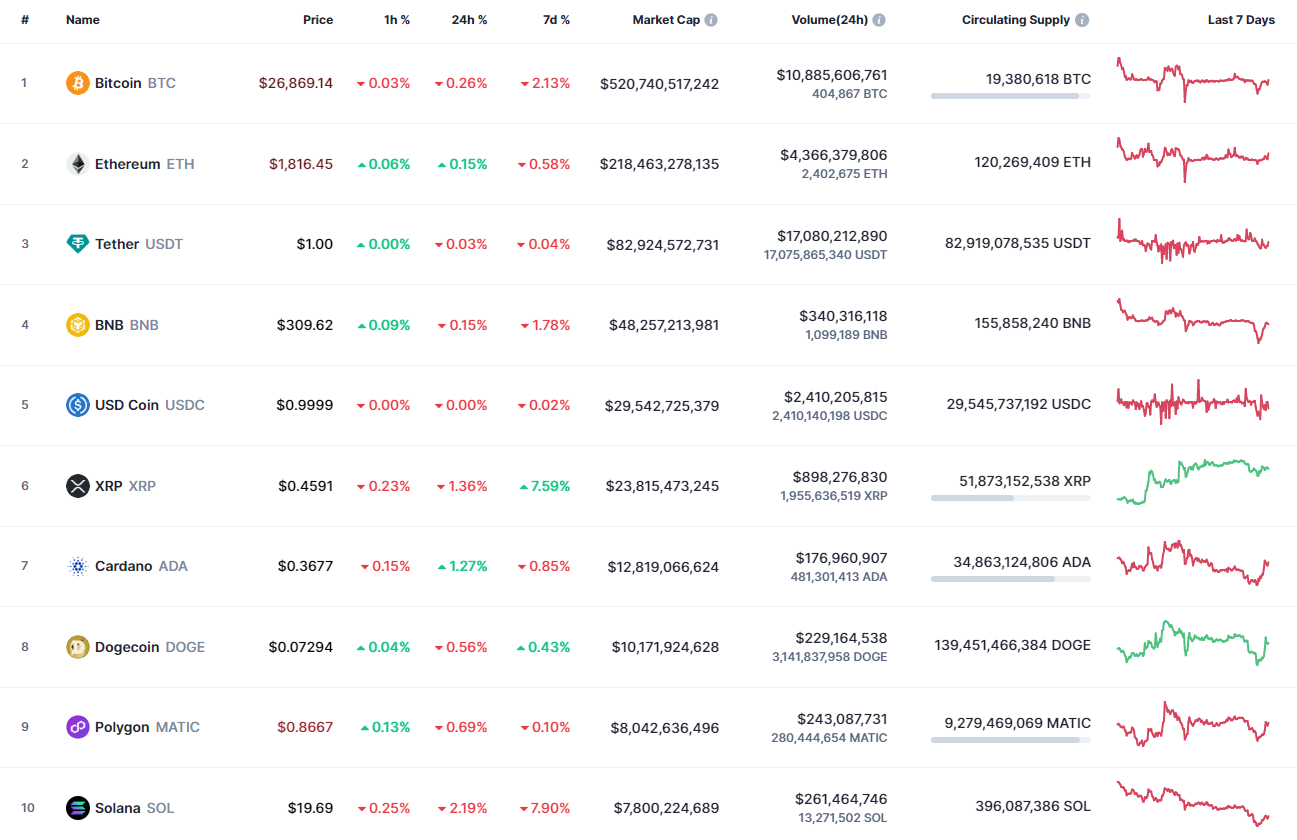1297x840 pixels.
Task: Click the Polygon MATIC logo icon
Action: (x=76, y=727)
